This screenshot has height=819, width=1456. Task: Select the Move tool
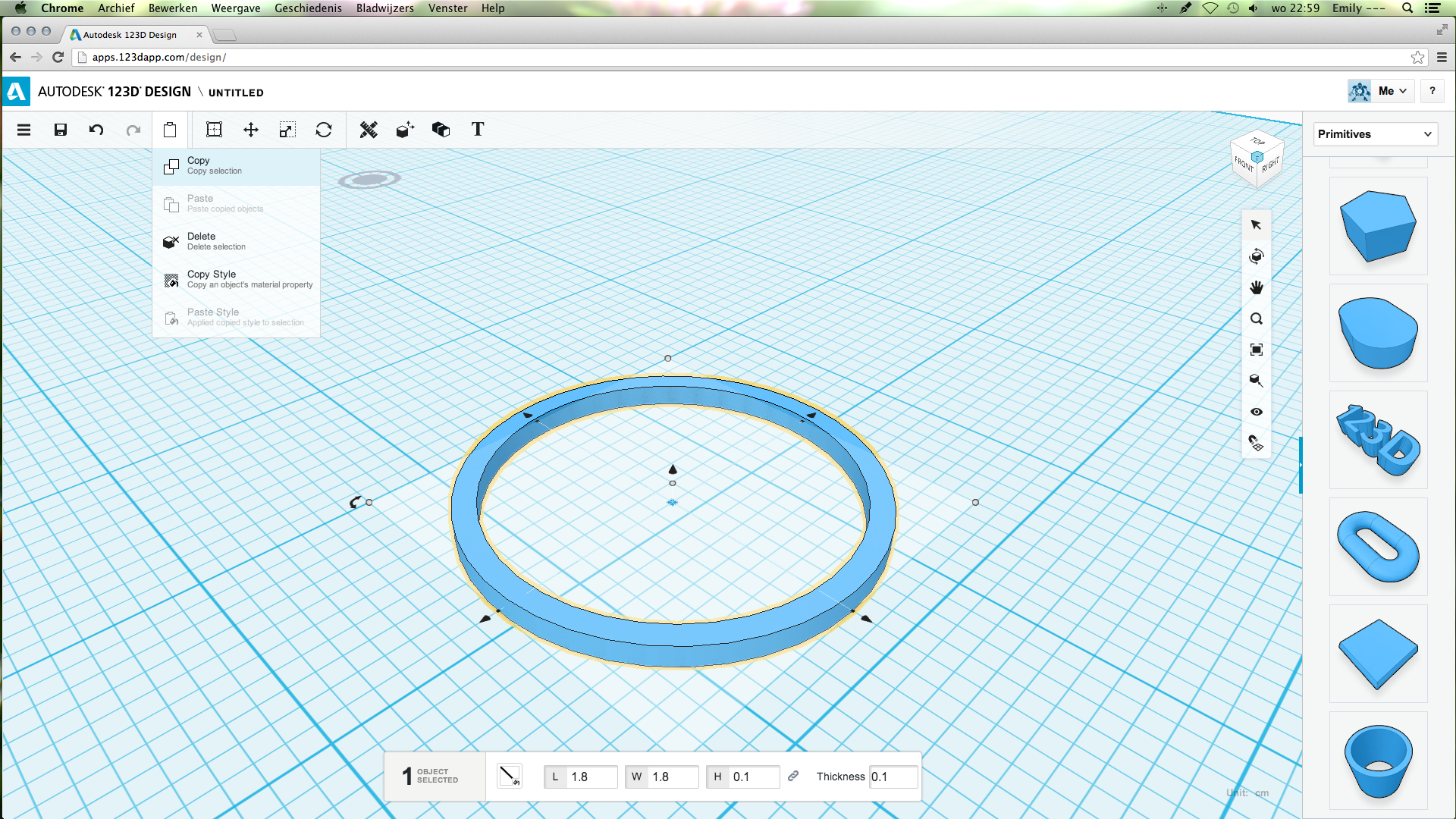[x=251, y=130]
